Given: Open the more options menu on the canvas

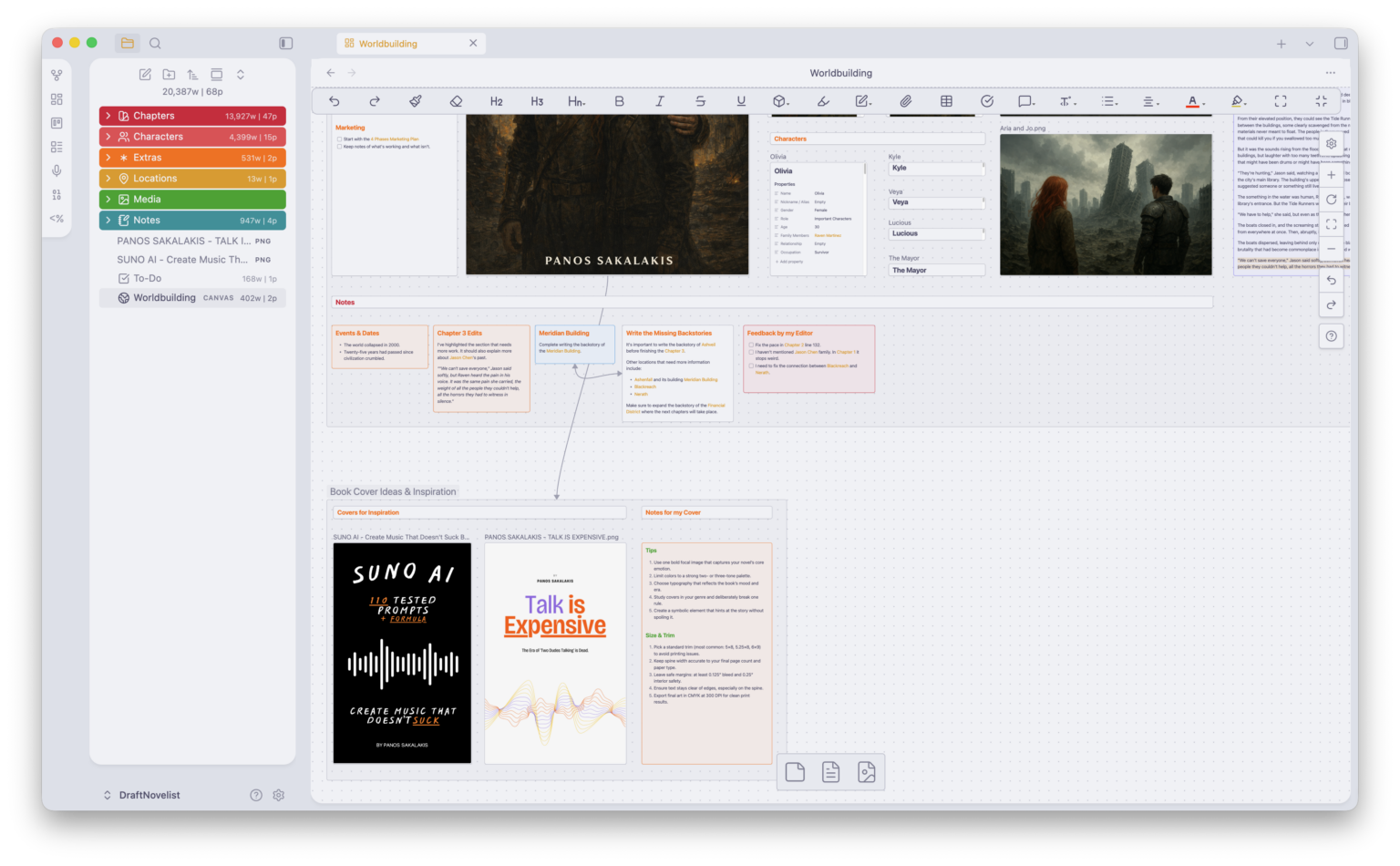Looking at the screenshot, I should point(1330,72).
